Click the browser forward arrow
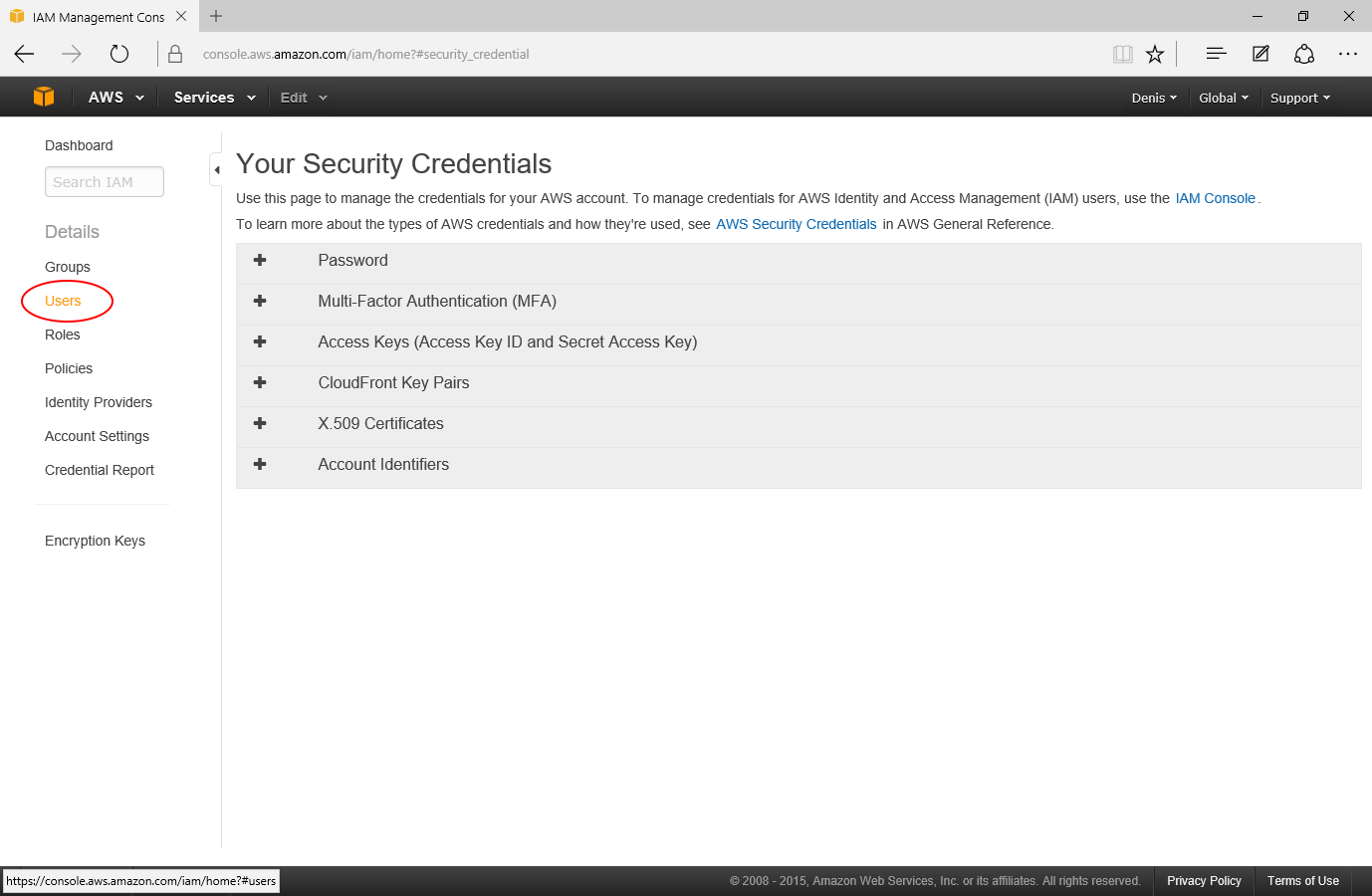The height and width of the screenshot is (896, 1372). click(72, 54)
